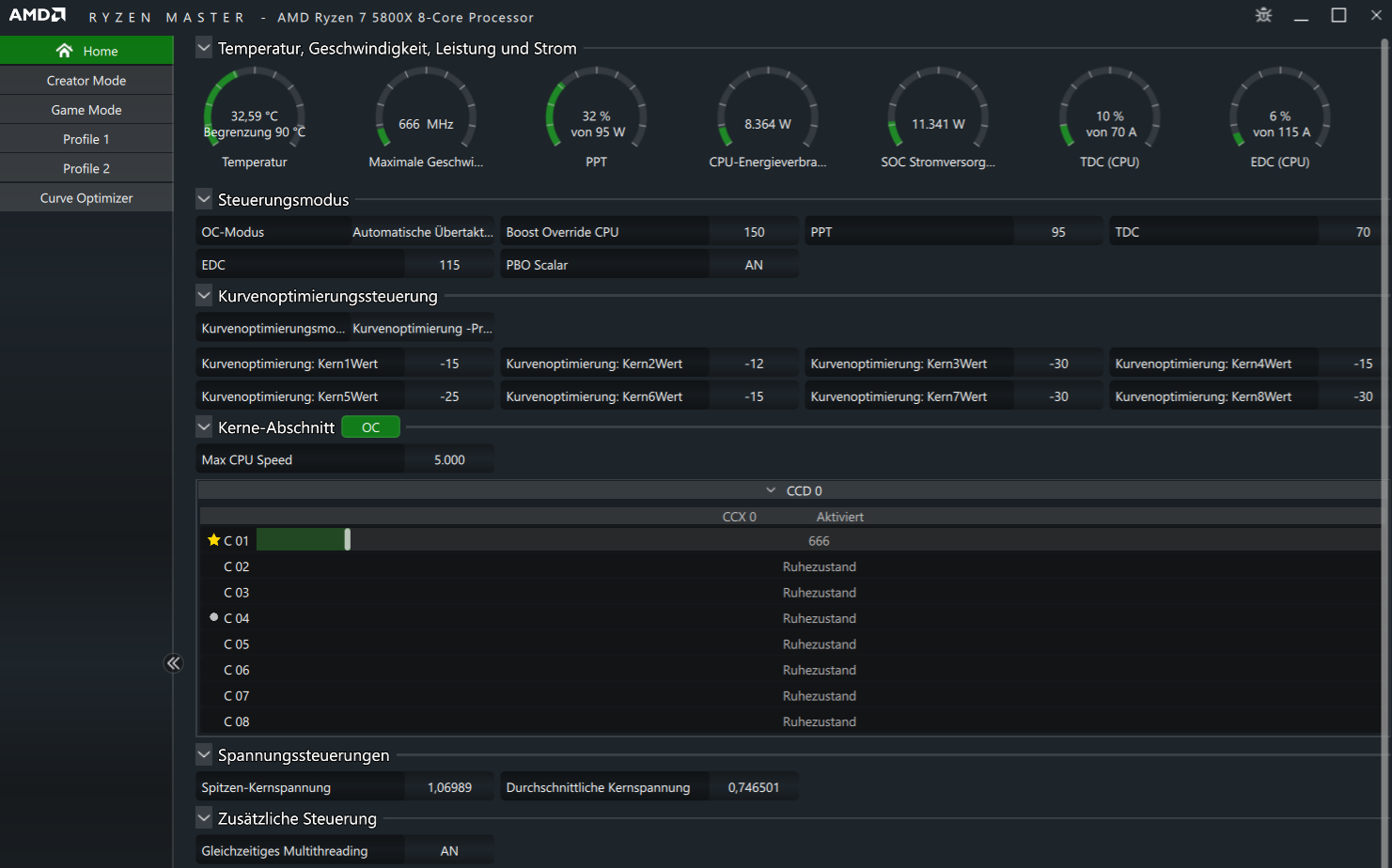Click the Boost Override CPU value 150

pos(754,232)
